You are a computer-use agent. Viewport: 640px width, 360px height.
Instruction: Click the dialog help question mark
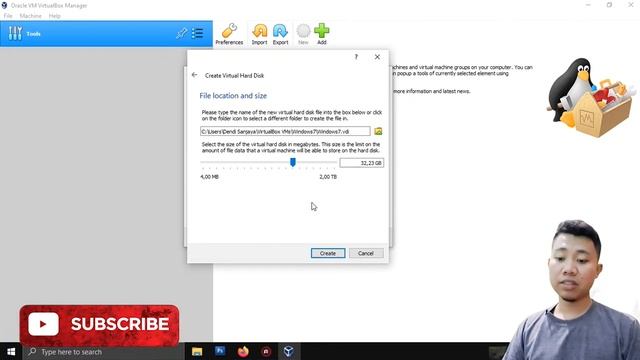(356, 57)
